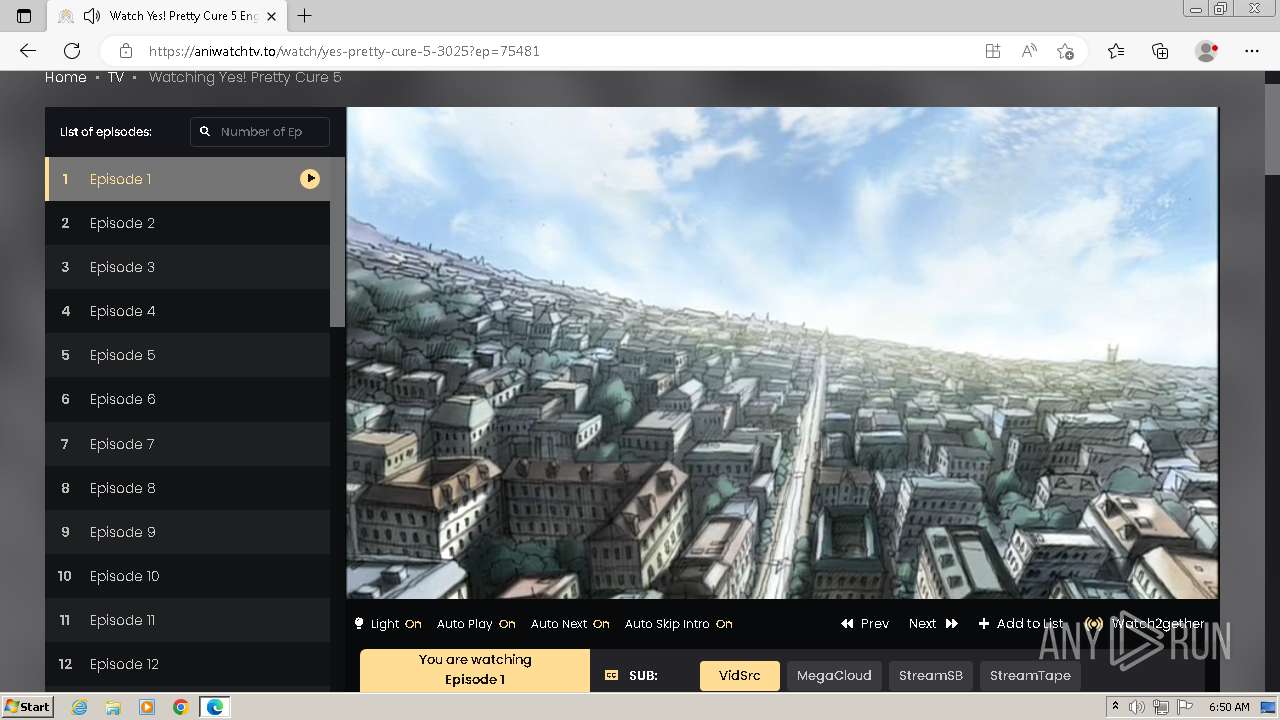Select Episode 10 in the list

[x=188, y=576]
